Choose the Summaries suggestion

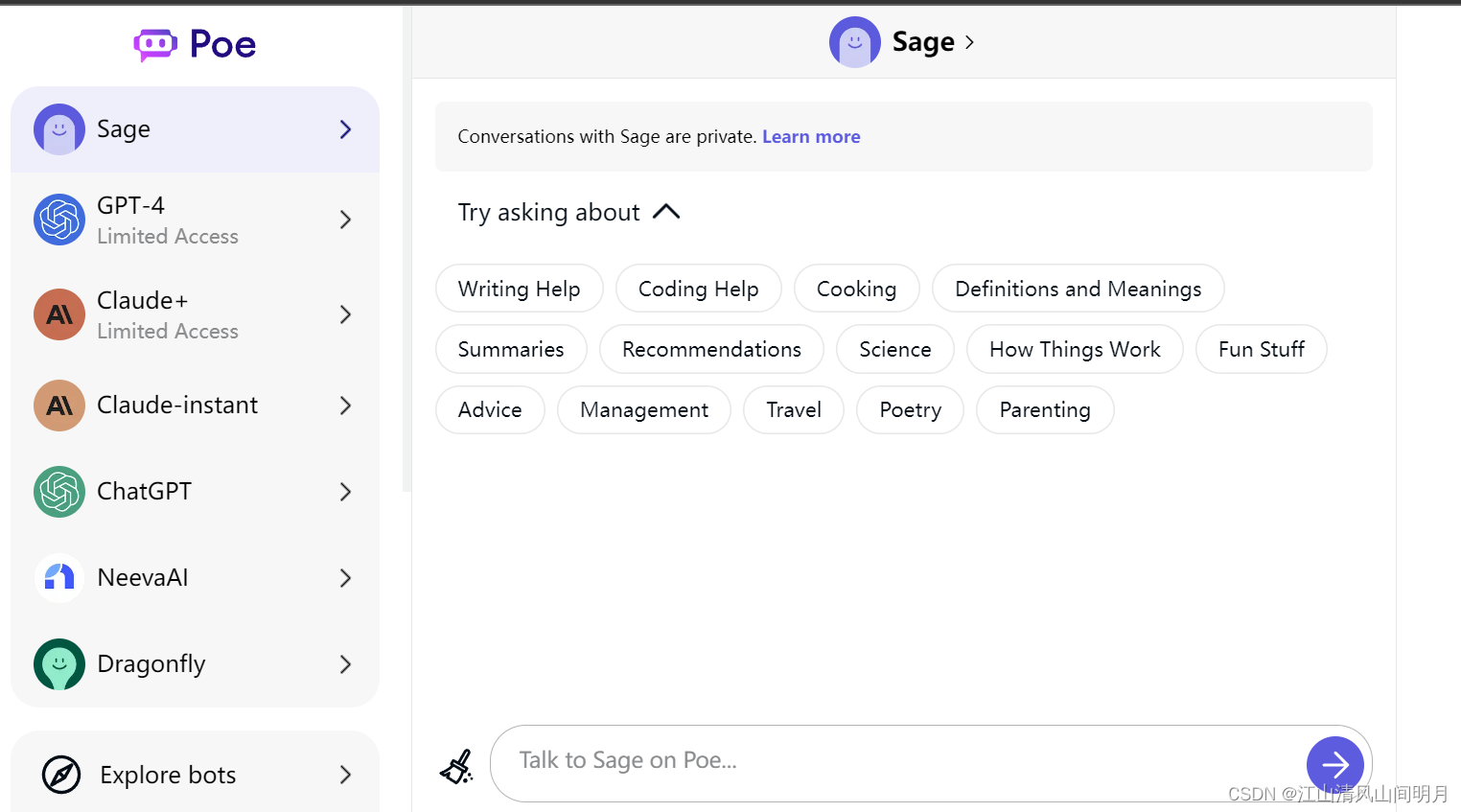[511, 349]
